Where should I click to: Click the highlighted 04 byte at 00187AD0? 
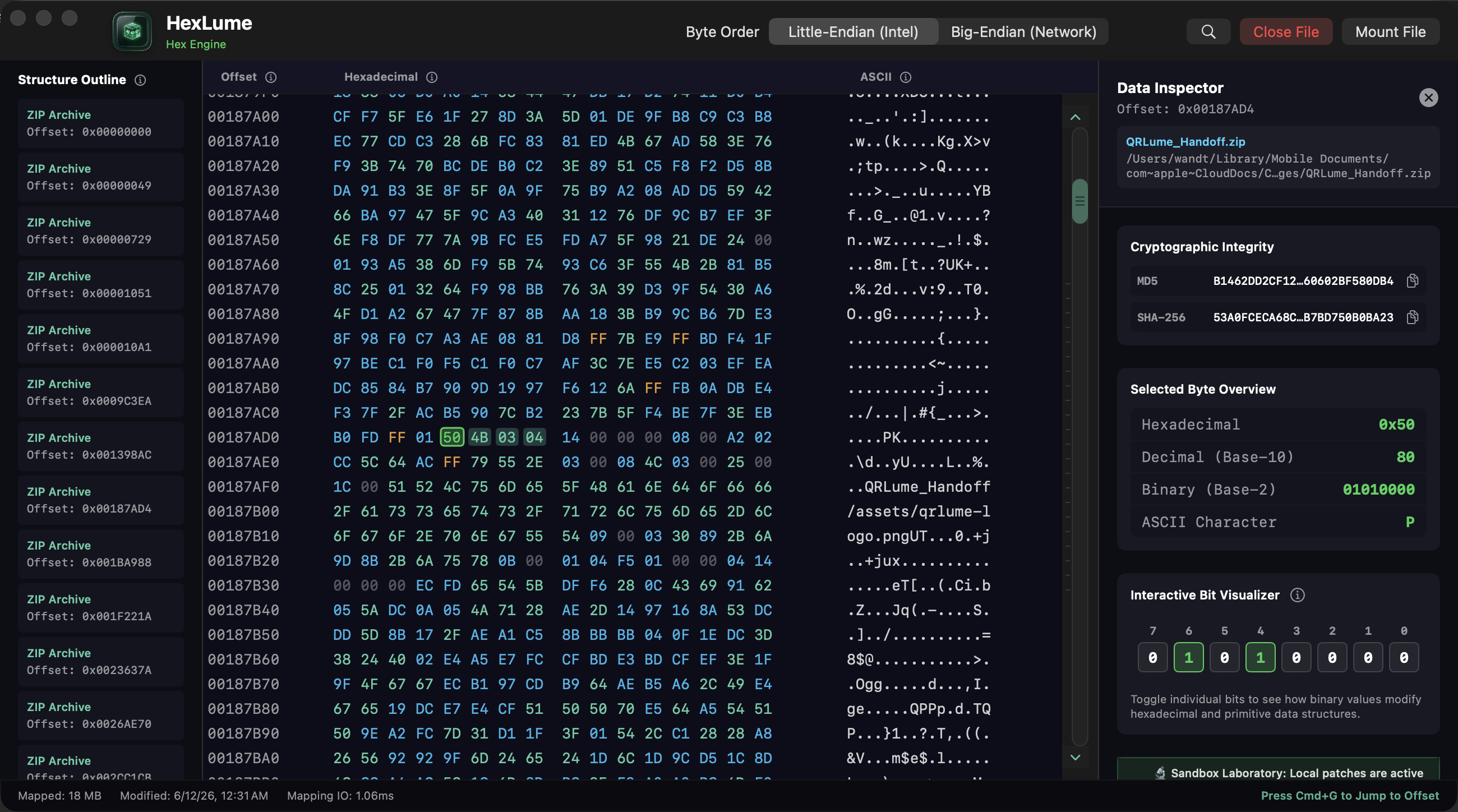coord(534,437)
